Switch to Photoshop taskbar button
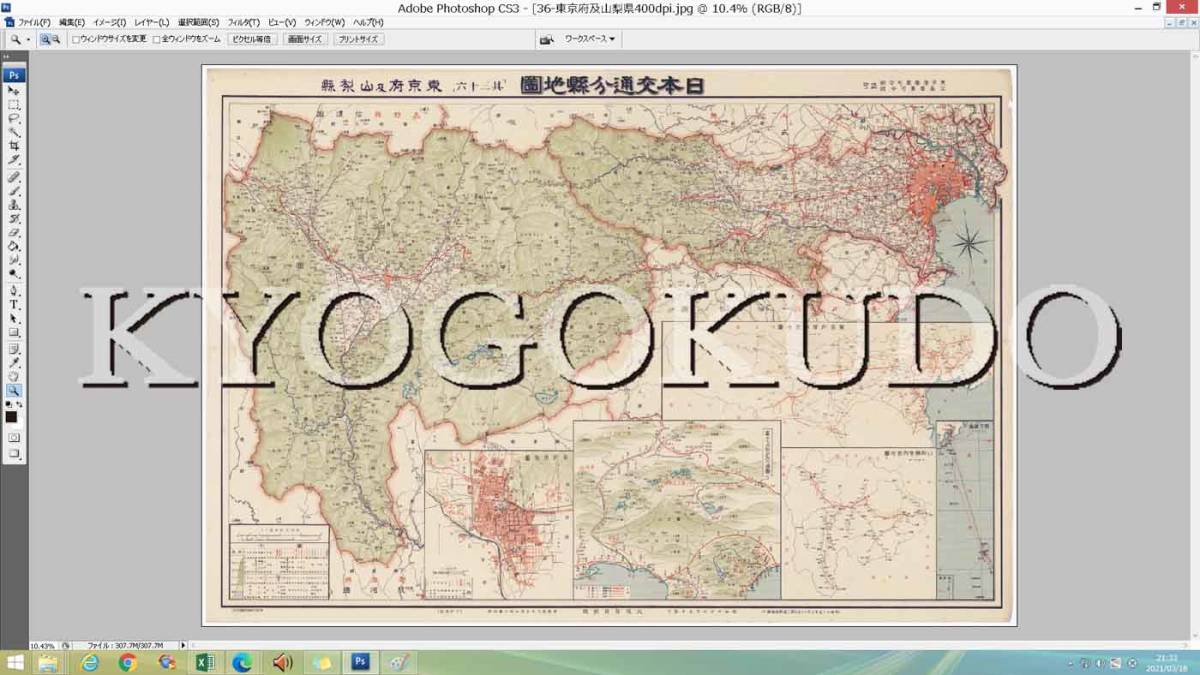This screenshot has width=1200, height=675. (x=359, y=663)
